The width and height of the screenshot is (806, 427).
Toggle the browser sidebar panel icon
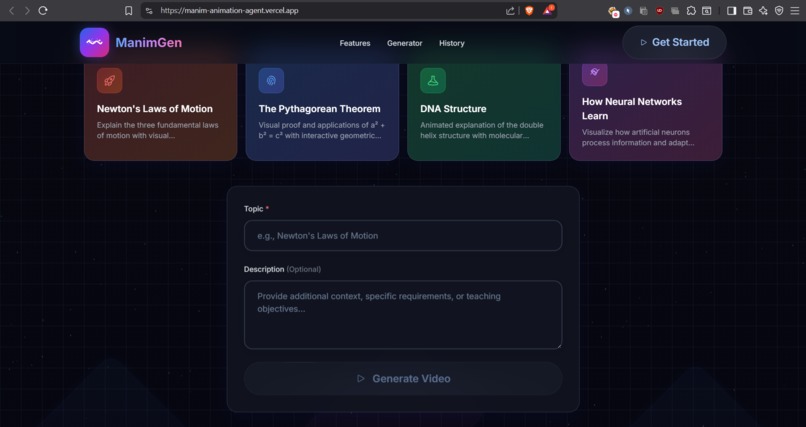coord(731,10)
